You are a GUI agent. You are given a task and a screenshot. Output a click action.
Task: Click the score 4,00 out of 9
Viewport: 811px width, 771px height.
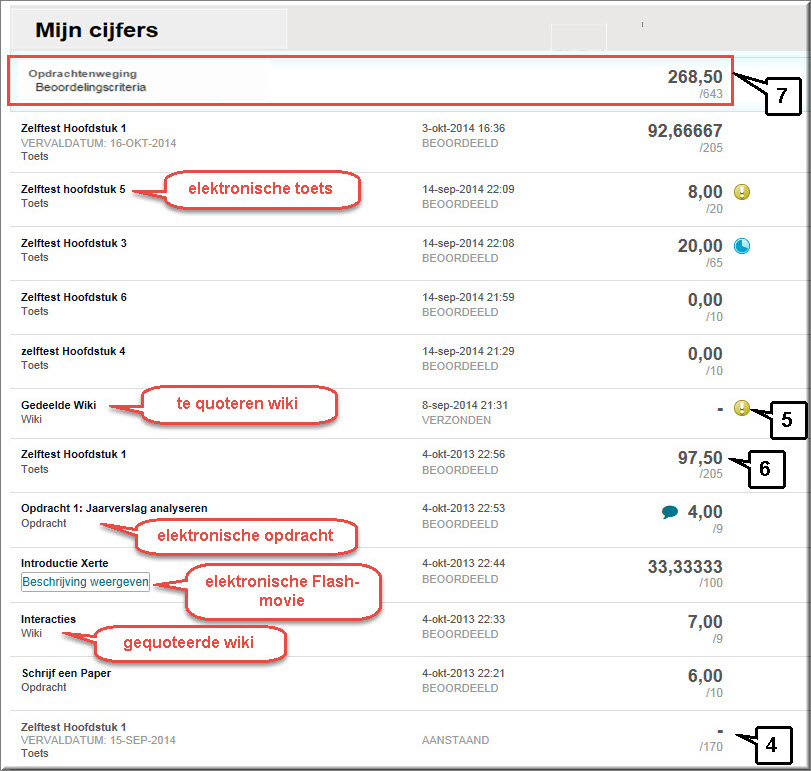click(704, 512)
